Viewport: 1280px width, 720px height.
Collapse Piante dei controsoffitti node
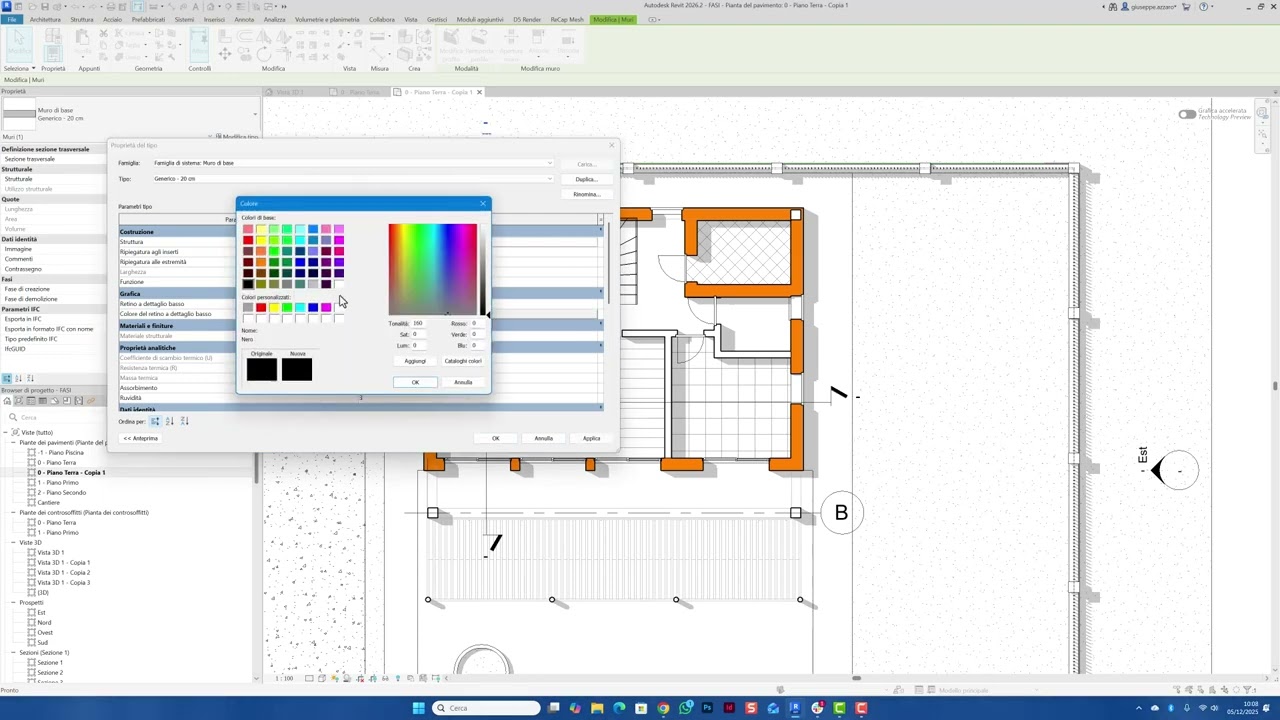pos(14,512)
